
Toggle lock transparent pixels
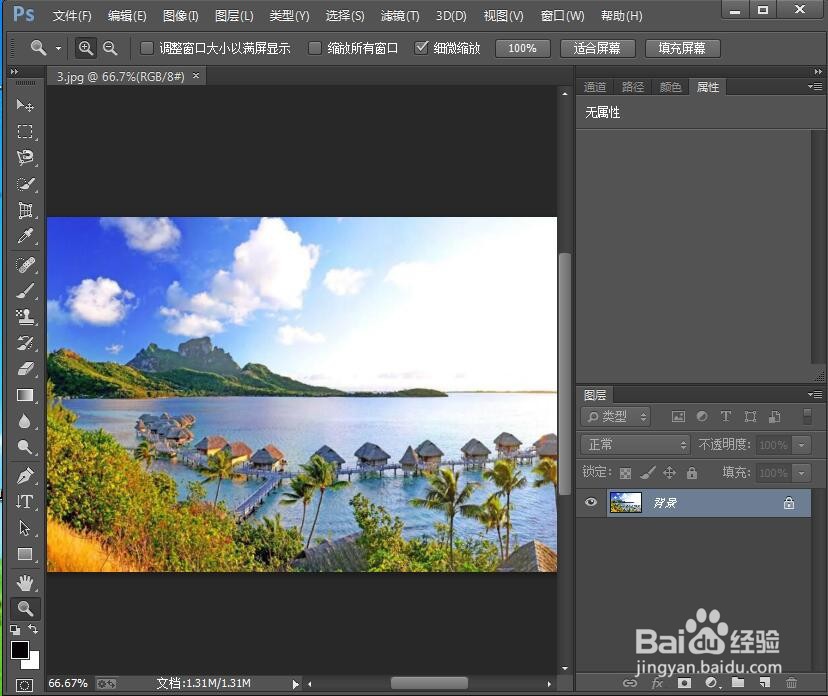click(x=625, y=473)
